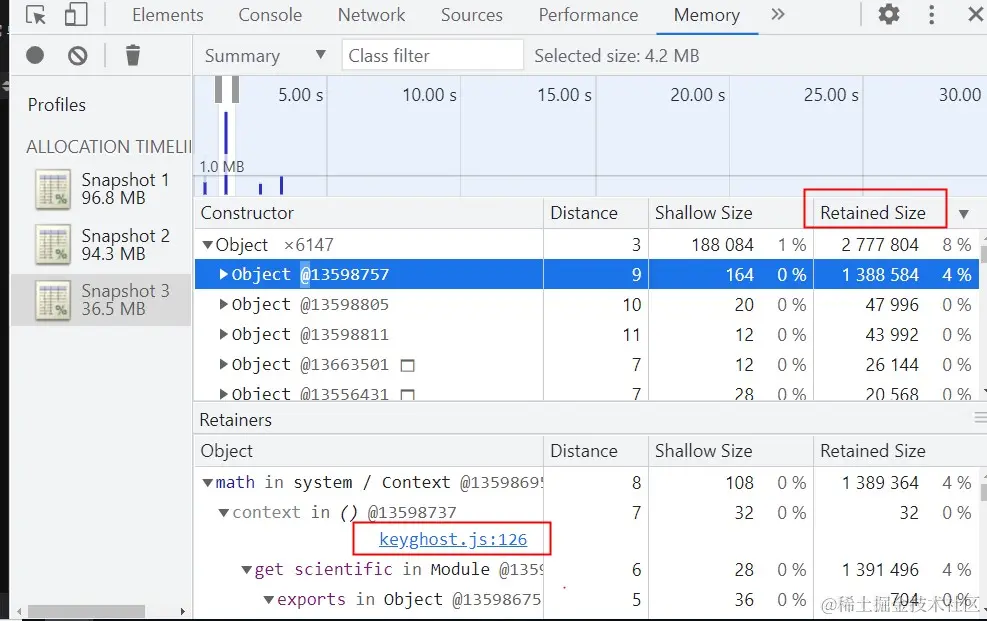Select Snapshot 3 36.5 MB profile

click(x=101, y=300)
